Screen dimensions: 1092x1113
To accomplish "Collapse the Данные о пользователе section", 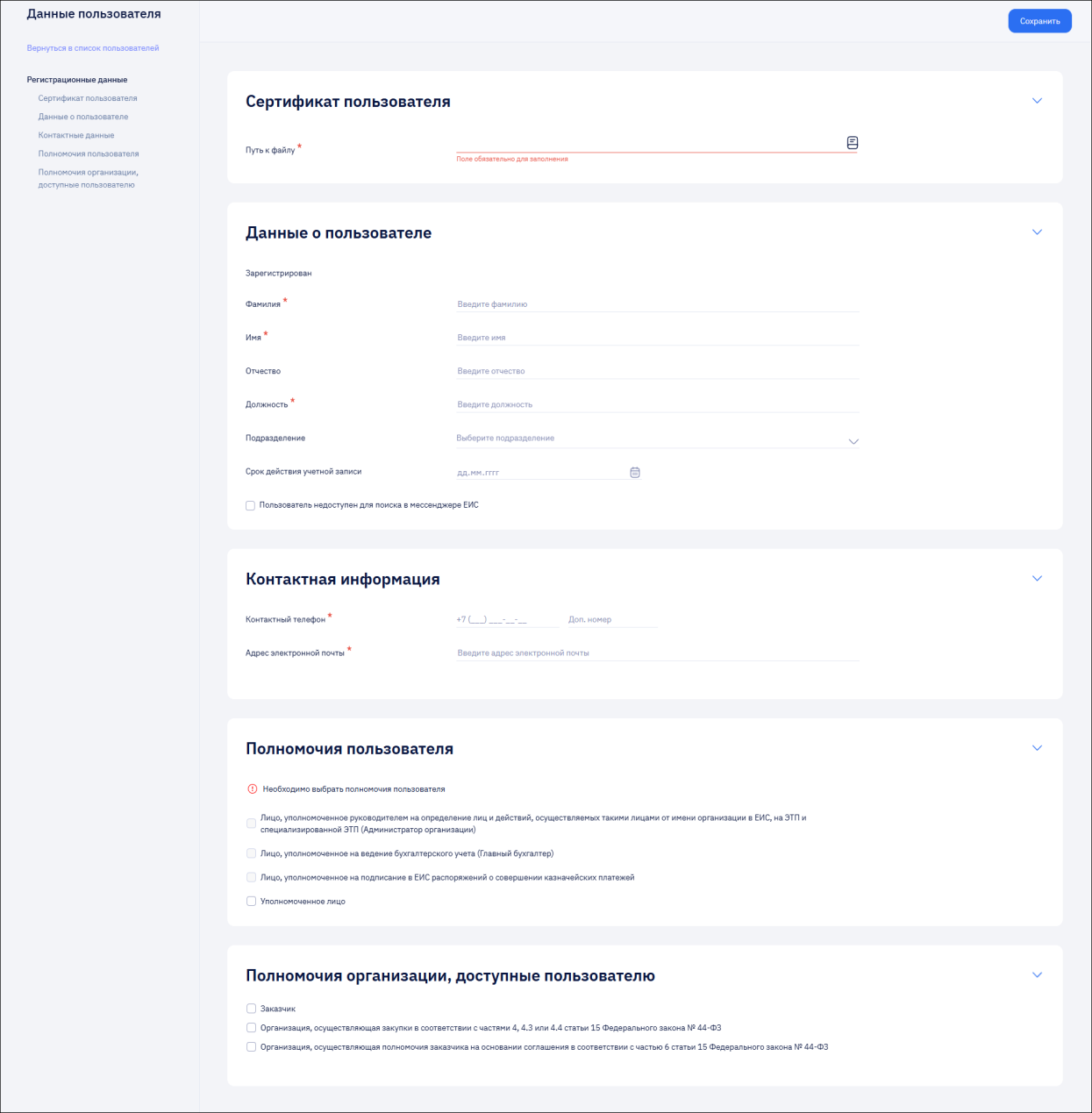I will pyautogui.click(x=1037, y=232).
